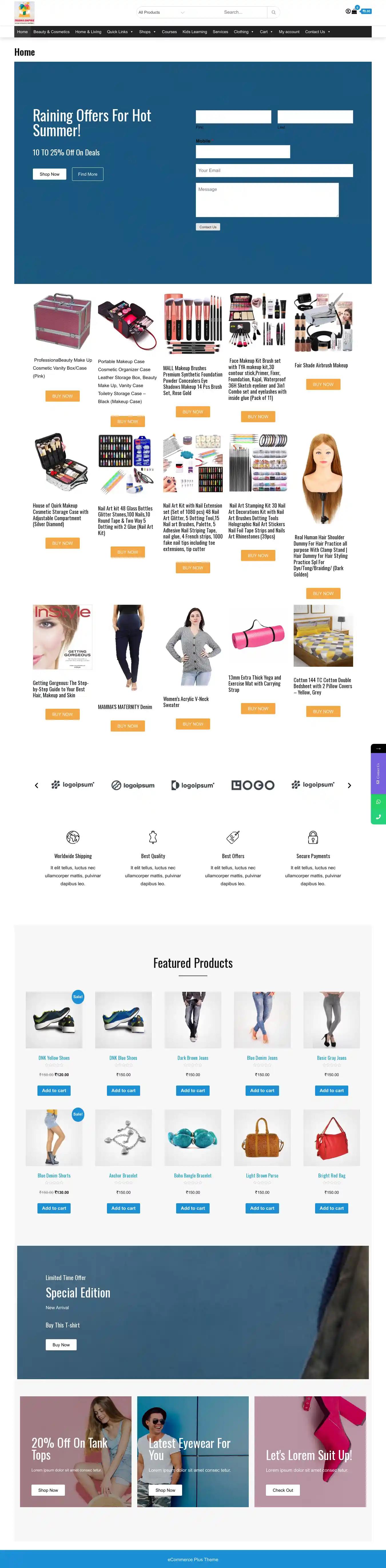
Task: Click the Your Email input field
Action: (x=274, y=171)
